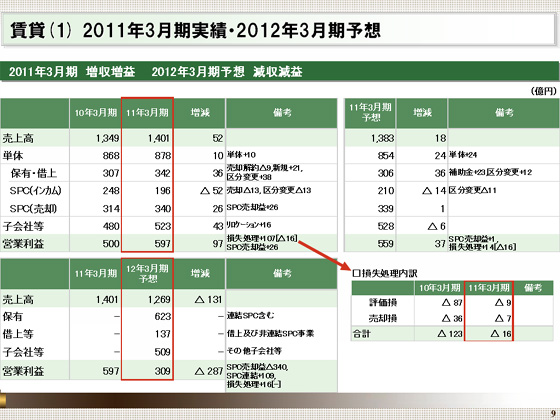Click the value '307' in 保有・借上 row
The width and height of the screenshot is (560, 420).
click(111, 173)
